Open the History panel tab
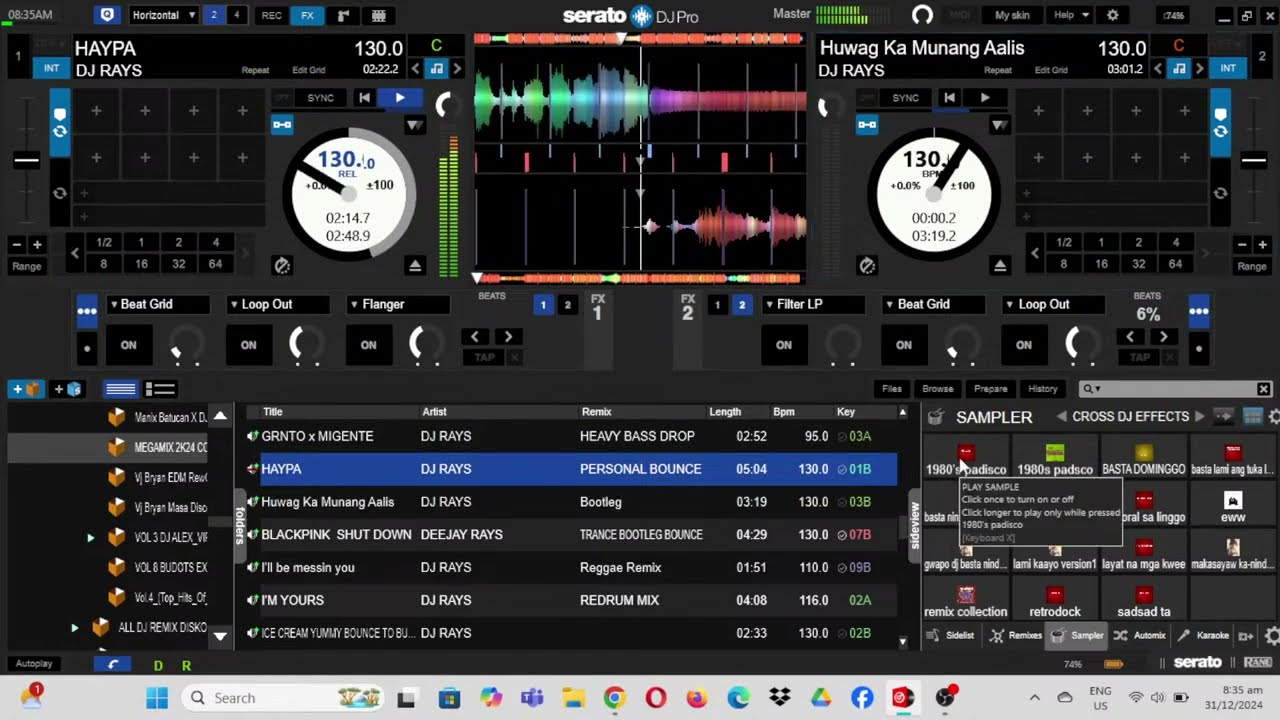This screenshot has height=720, width=1280. pyautogui.click(x=1043, y=389)
